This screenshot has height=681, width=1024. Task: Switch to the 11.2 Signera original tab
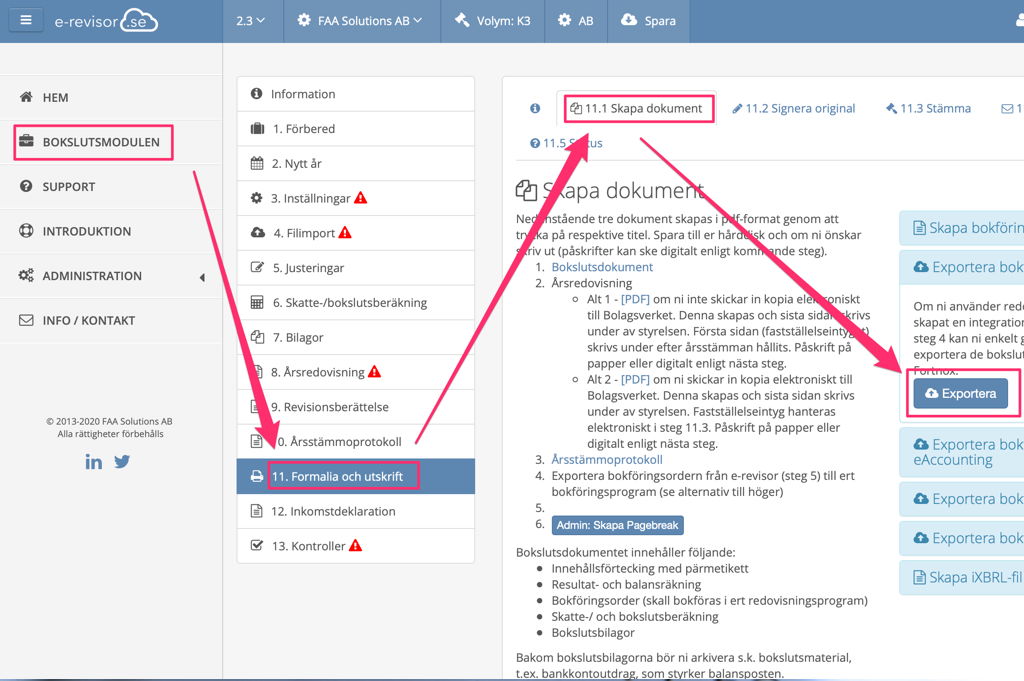pos(793,108)
